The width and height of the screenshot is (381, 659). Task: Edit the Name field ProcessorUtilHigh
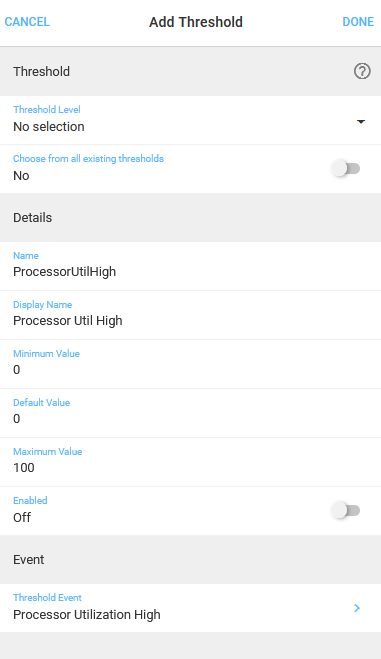click(x=190, y=266)
